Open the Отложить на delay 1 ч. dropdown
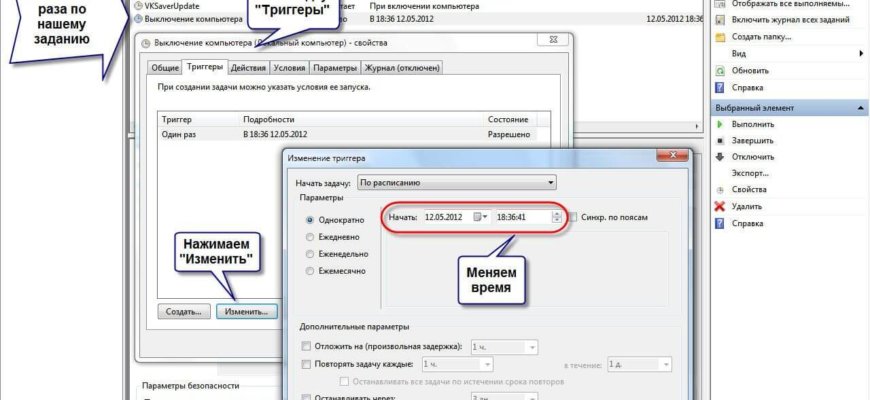This screenshot has height=400, width=870. coord(504,347)
